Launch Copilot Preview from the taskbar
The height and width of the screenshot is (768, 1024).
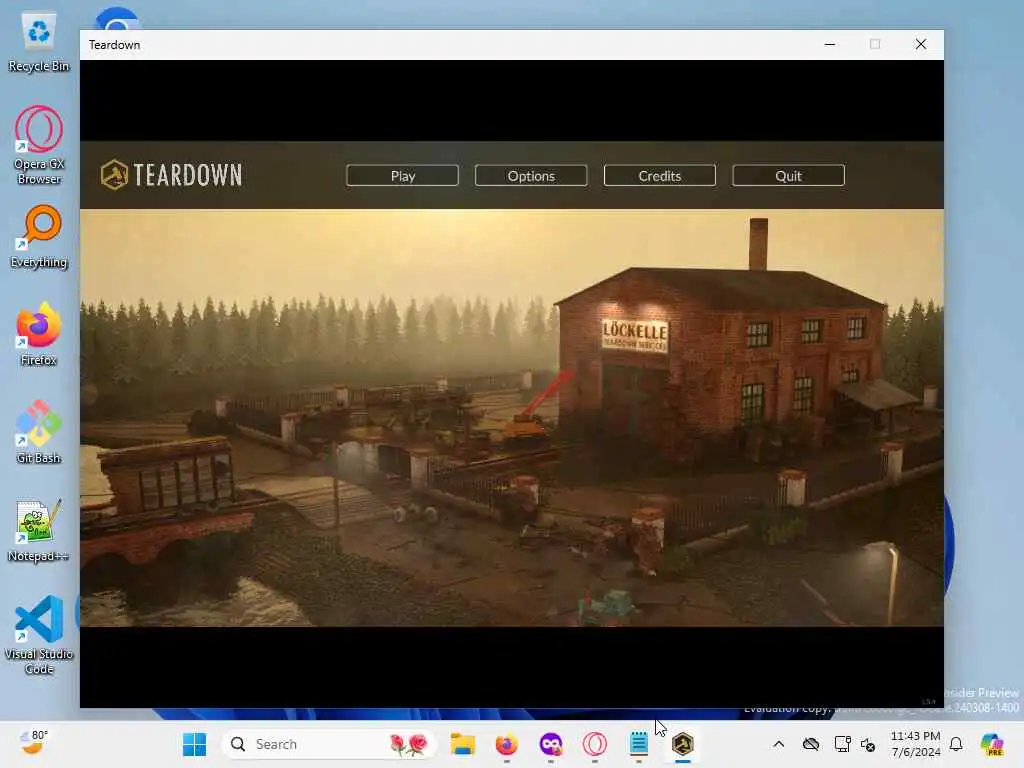coord(992,744)
